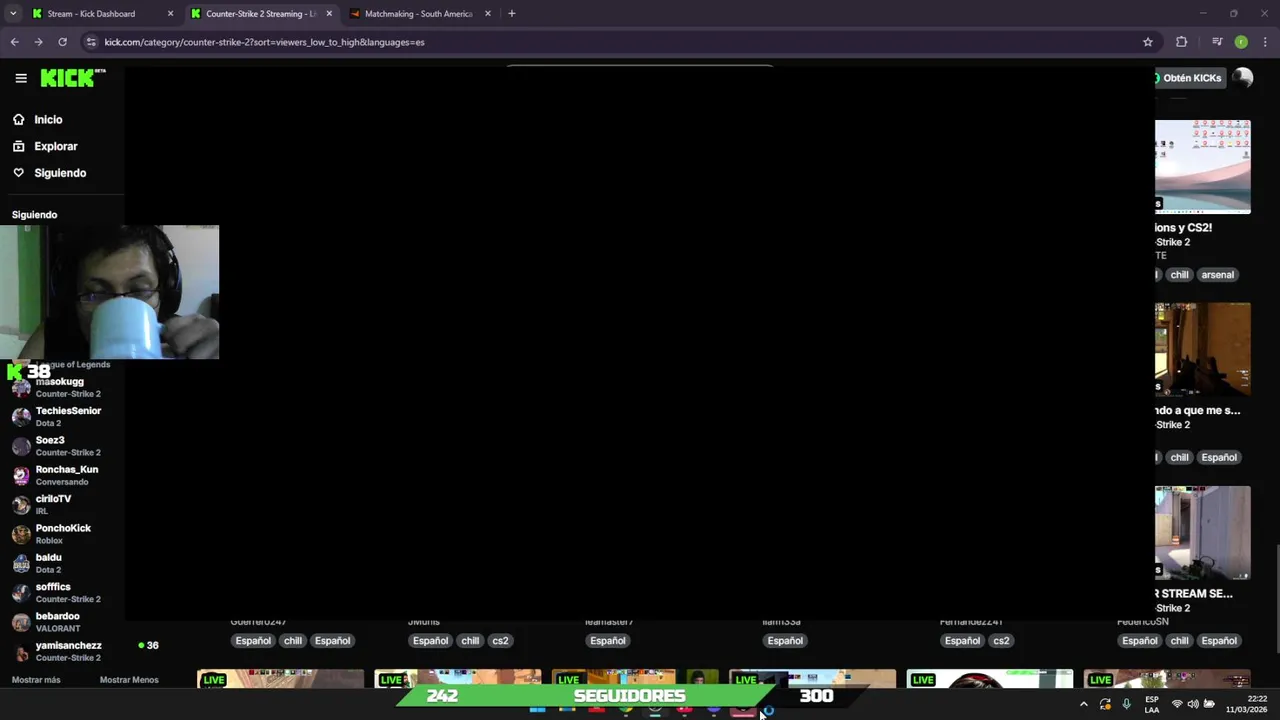1280x720 pixels.
Task: Open the Chrome three-dot menu
Action: pos(1265,42)
